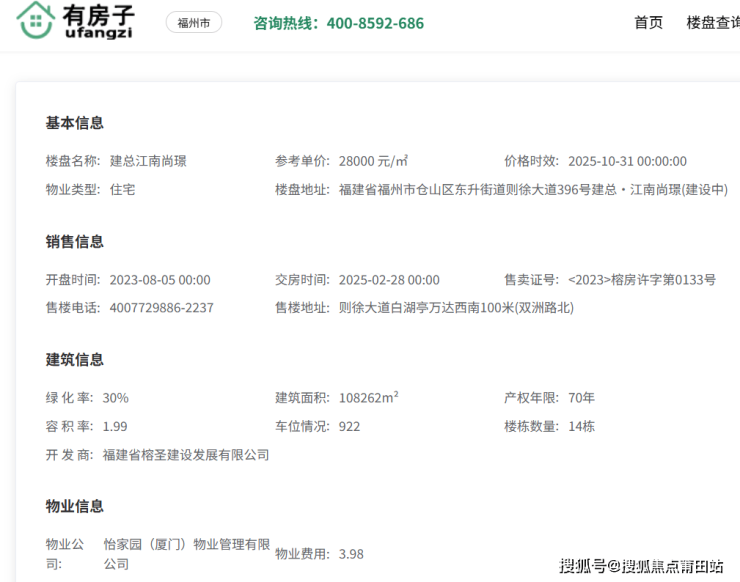The height and width of the screenshot is (582, 740).
Task: Click the 有房子 ufangzi logo text
Action: pyautogui.click(x=97, y=22)
